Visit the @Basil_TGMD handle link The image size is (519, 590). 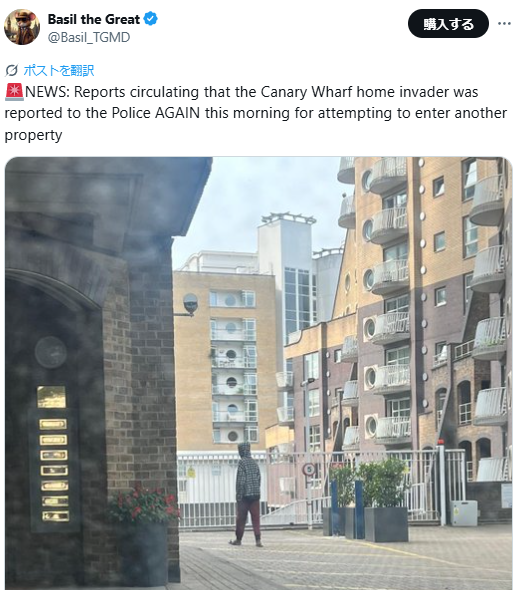(89, 37)
